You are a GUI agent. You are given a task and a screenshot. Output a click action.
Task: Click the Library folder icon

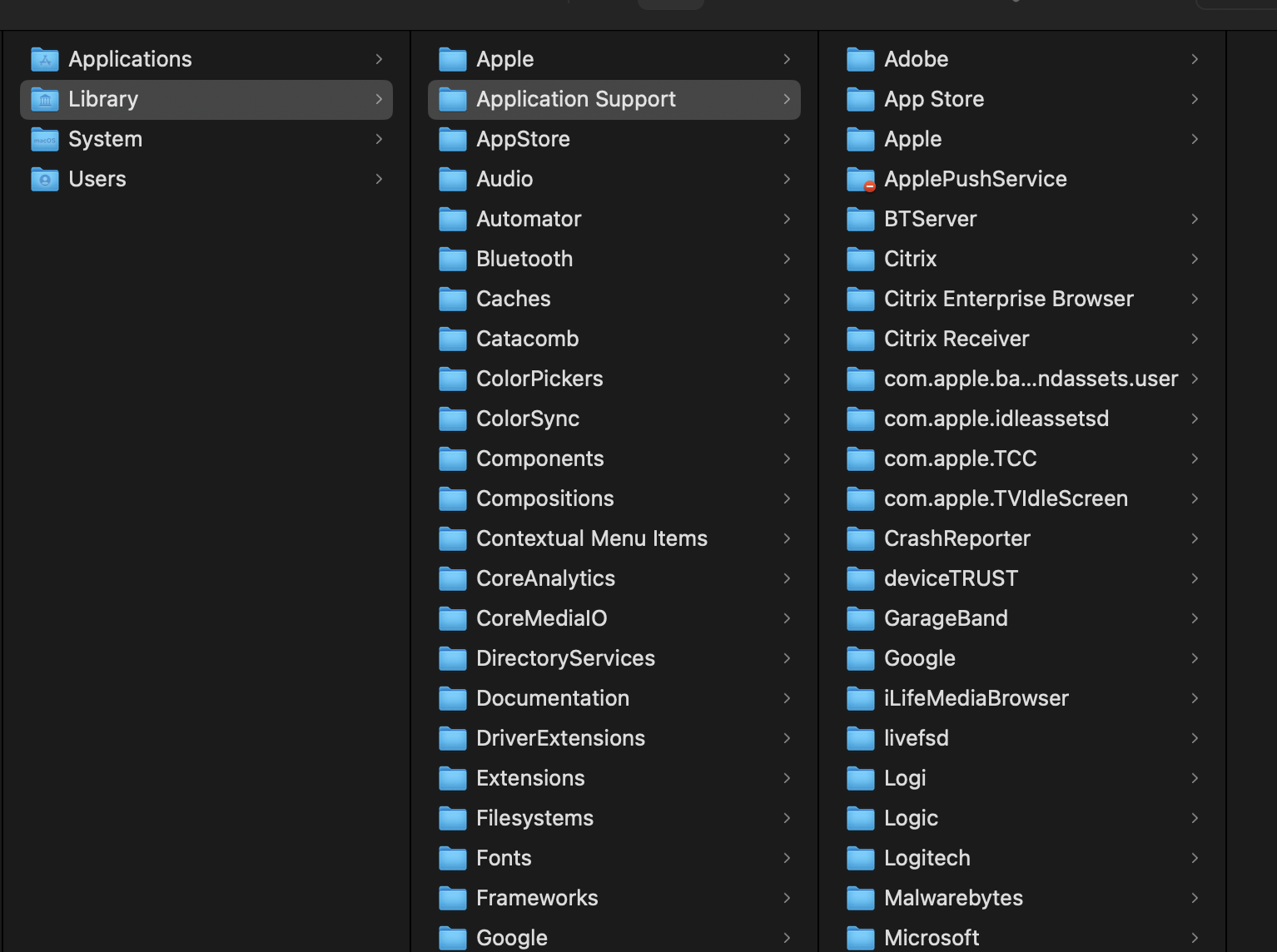click(x=45, y=99)
